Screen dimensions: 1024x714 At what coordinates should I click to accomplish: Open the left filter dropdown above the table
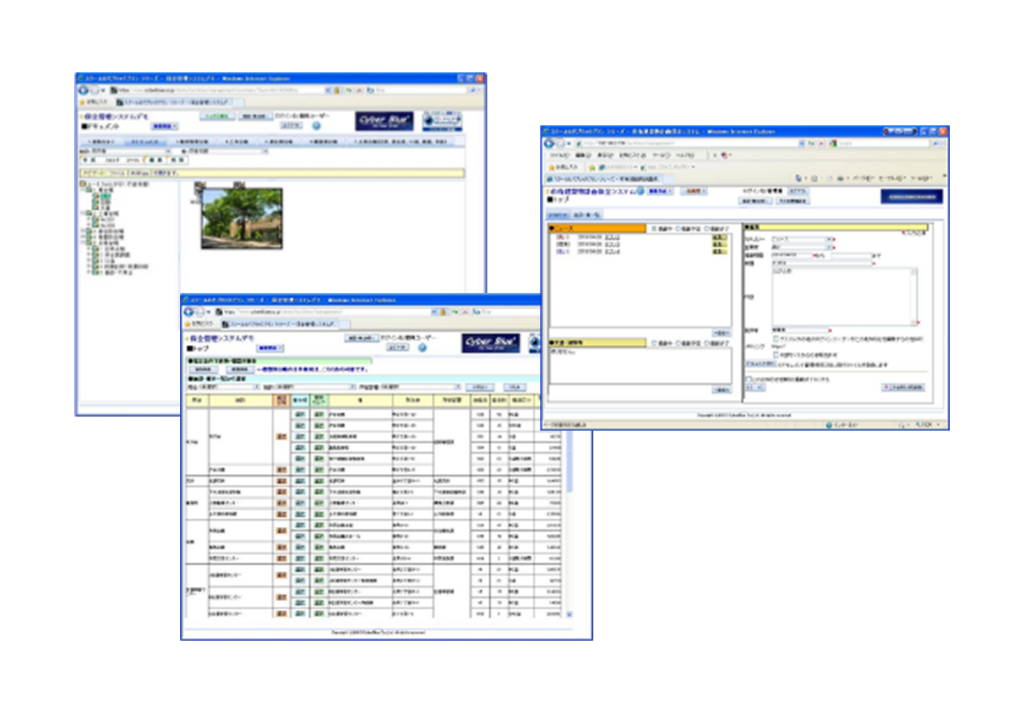(229, 387)
